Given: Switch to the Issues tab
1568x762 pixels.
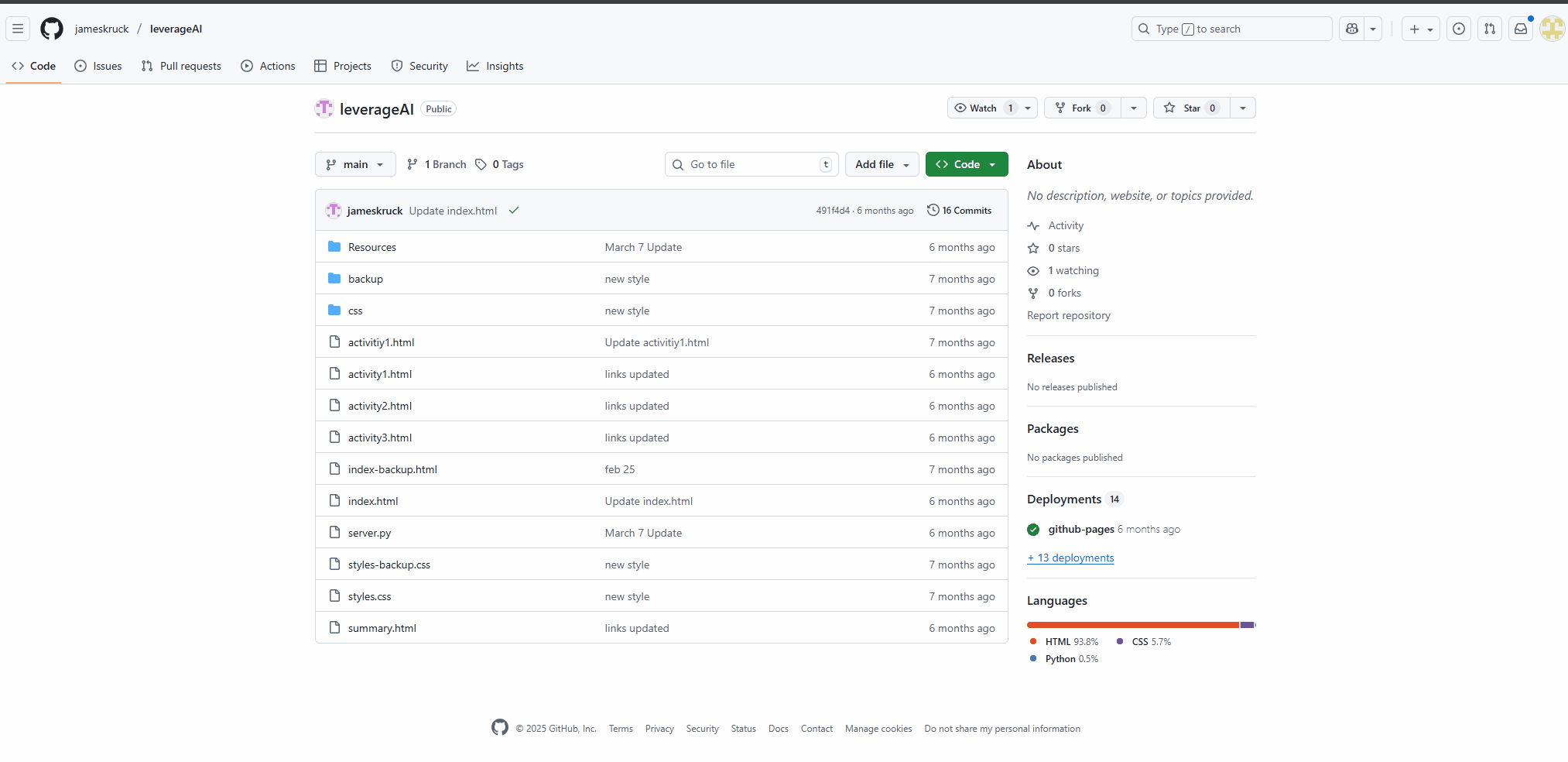Looking at the screenshot, I should (98, 66).
